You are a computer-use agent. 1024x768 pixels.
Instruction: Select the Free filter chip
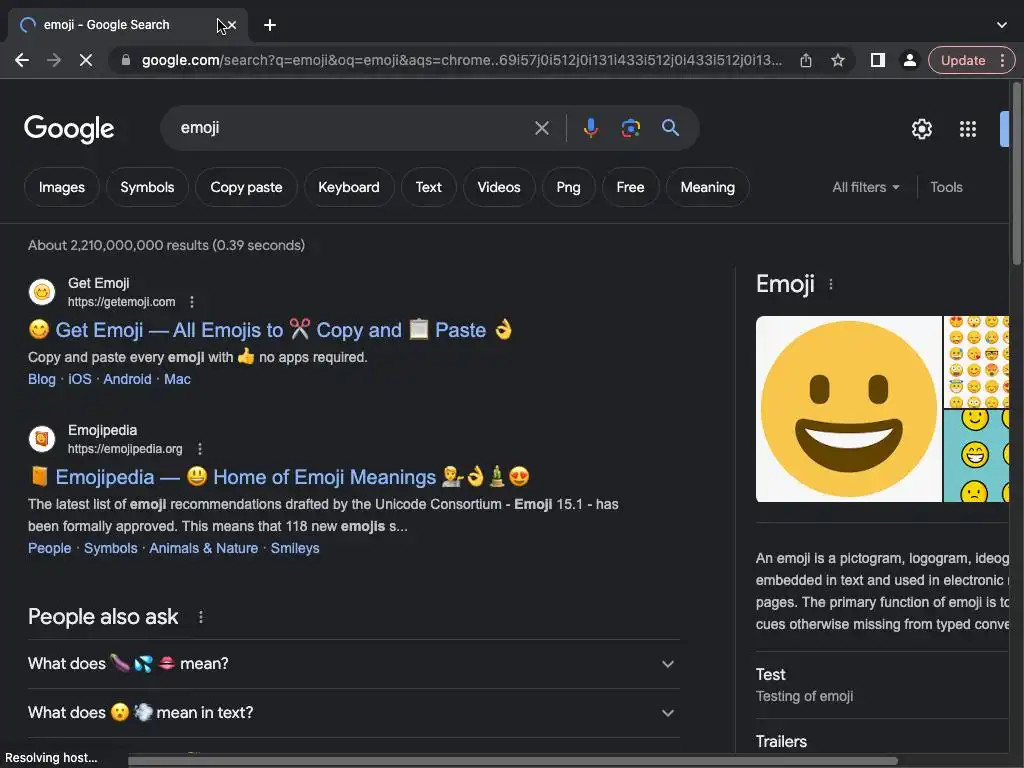[630, 187]
